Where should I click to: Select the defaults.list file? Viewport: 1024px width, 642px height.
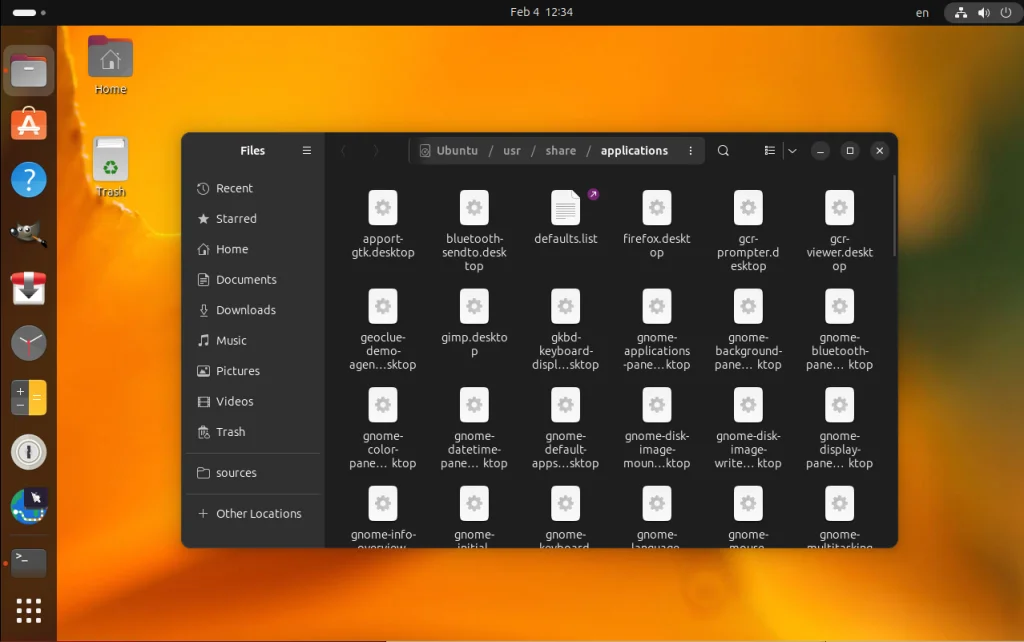pos(565,208)
